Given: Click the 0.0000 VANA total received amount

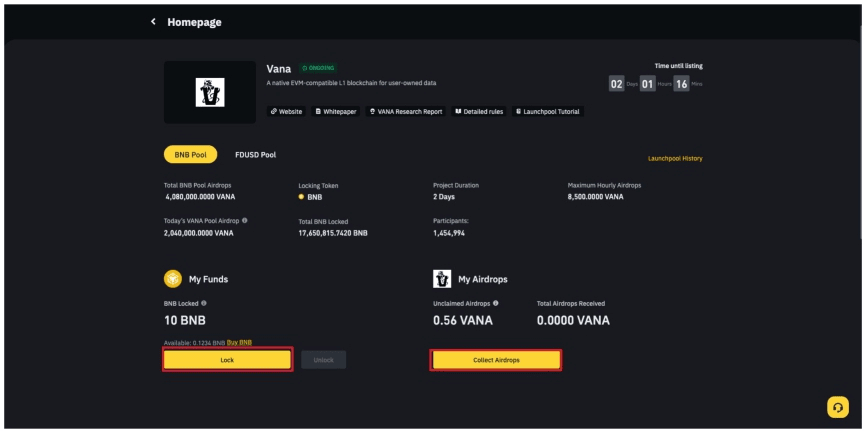Looking at the screenshot, I should (x=573, y=320).
